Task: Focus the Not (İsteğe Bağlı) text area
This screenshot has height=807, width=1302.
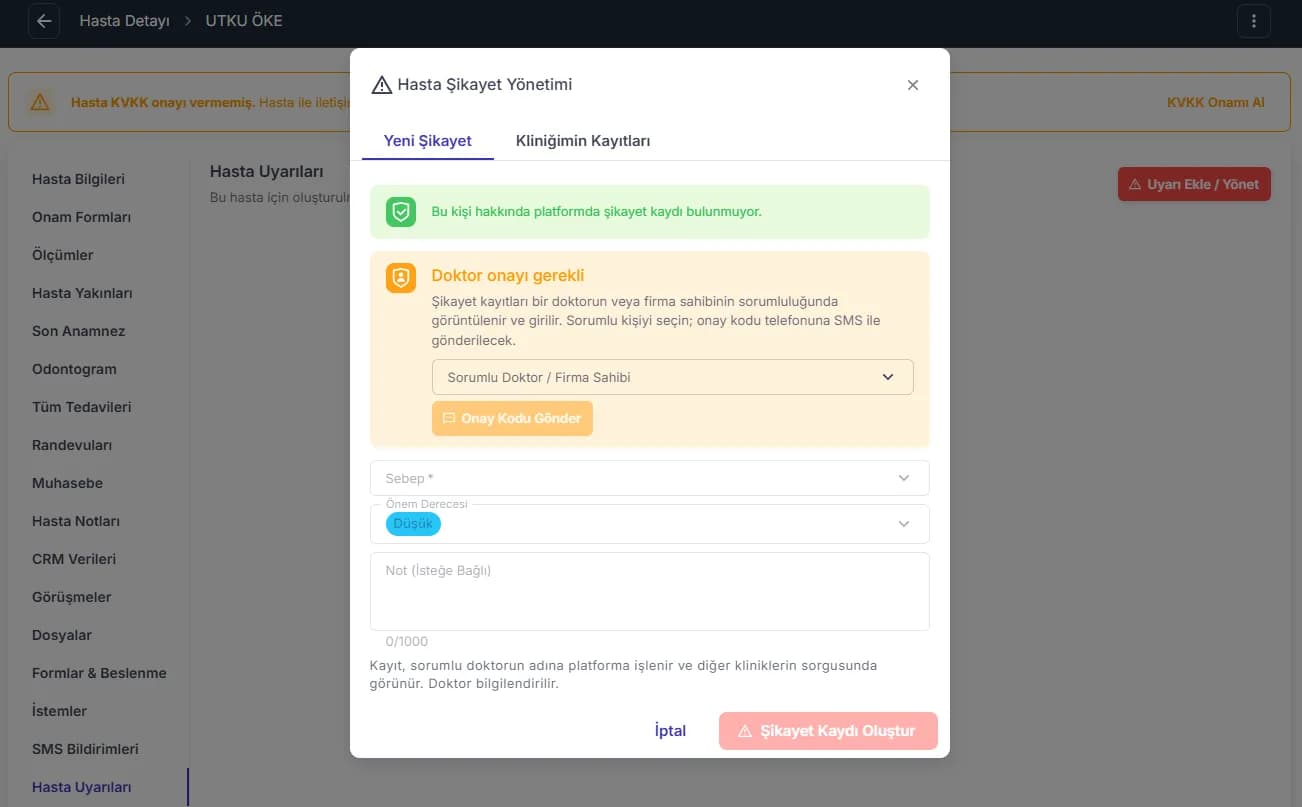Action: (650, 592)
